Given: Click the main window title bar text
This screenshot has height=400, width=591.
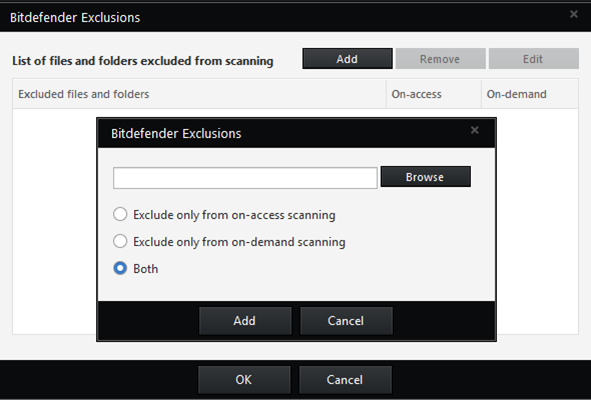Looking at the screenshot, I should point(75,18).
